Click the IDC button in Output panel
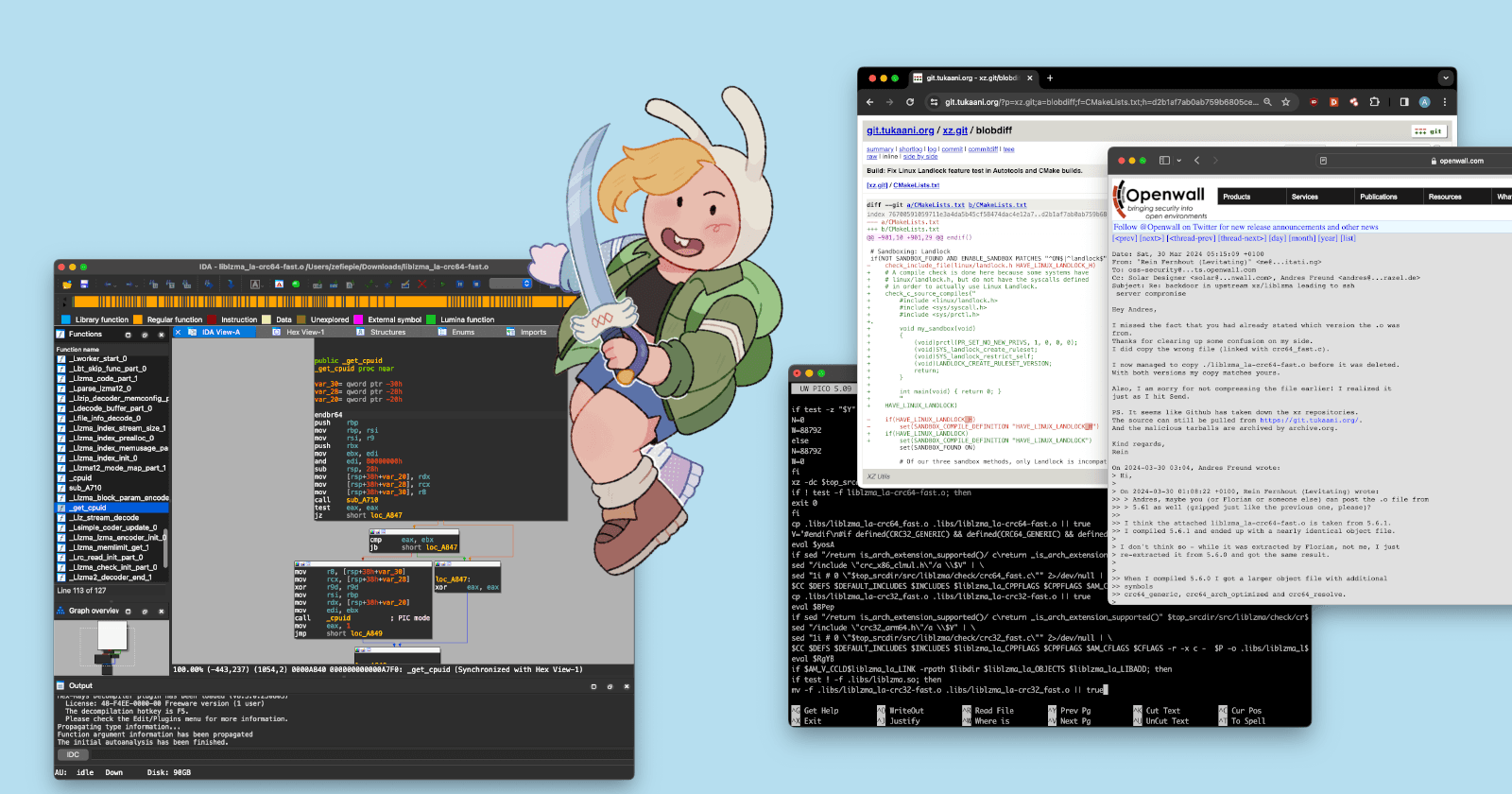Image resolution: width=1512 pixels, height=794 pixels. pos(73,754)
